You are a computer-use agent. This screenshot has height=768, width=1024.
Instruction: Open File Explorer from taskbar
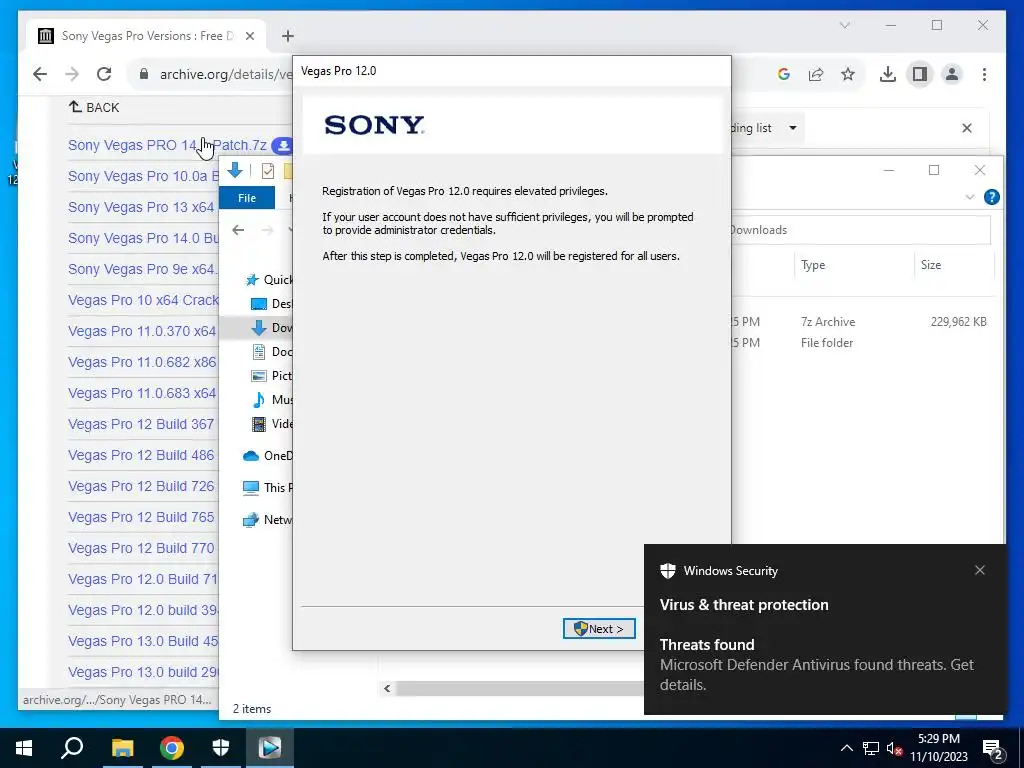coord(122,748)
